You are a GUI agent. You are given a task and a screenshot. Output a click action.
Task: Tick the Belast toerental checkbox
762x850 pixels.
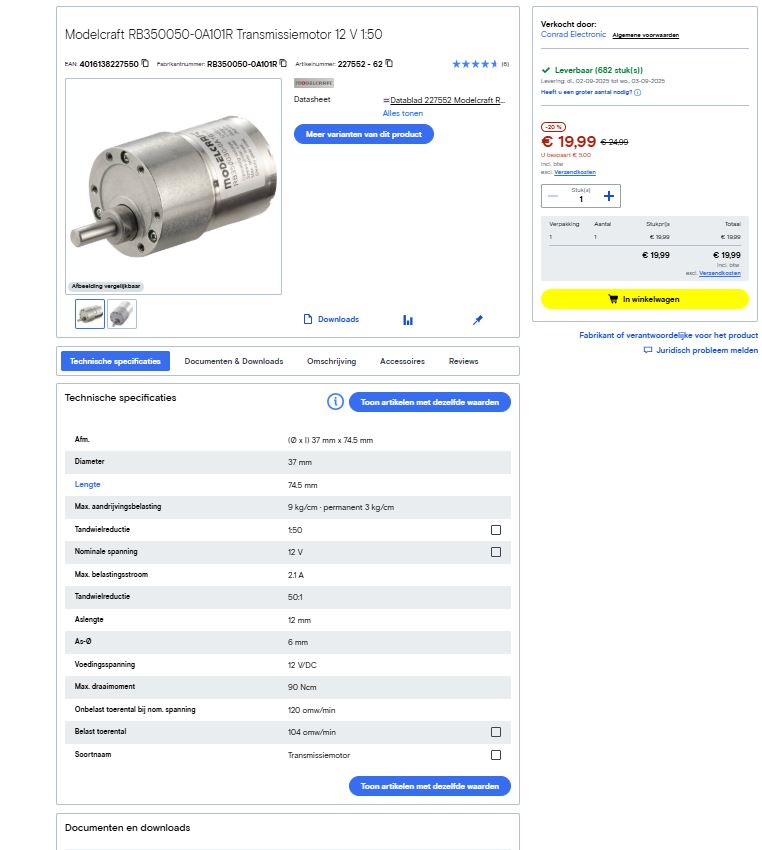click(496, 732)
